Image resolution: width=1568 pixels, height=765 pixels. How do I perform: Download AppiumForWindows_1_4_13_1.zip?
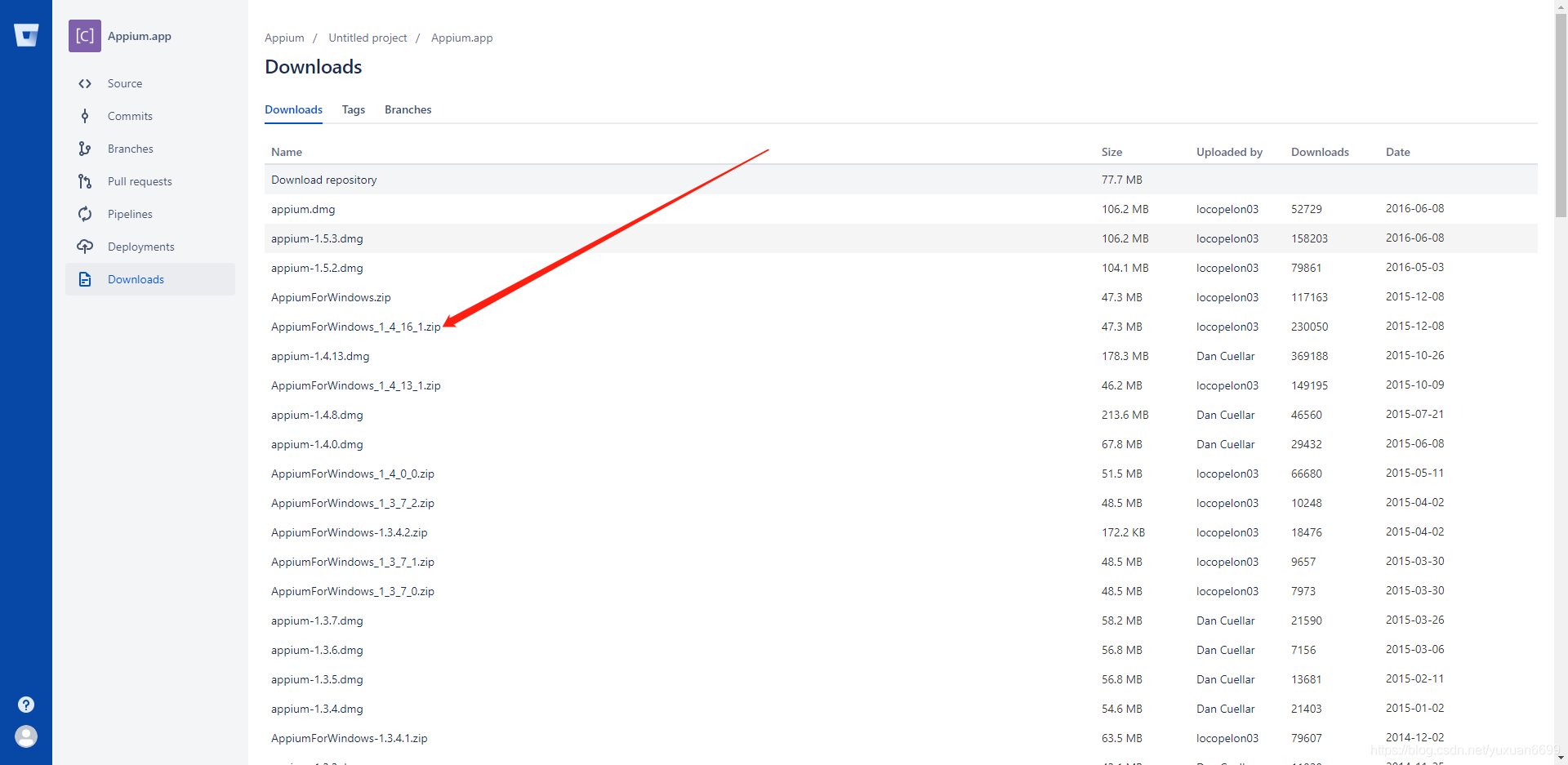[x=356, y=385]
